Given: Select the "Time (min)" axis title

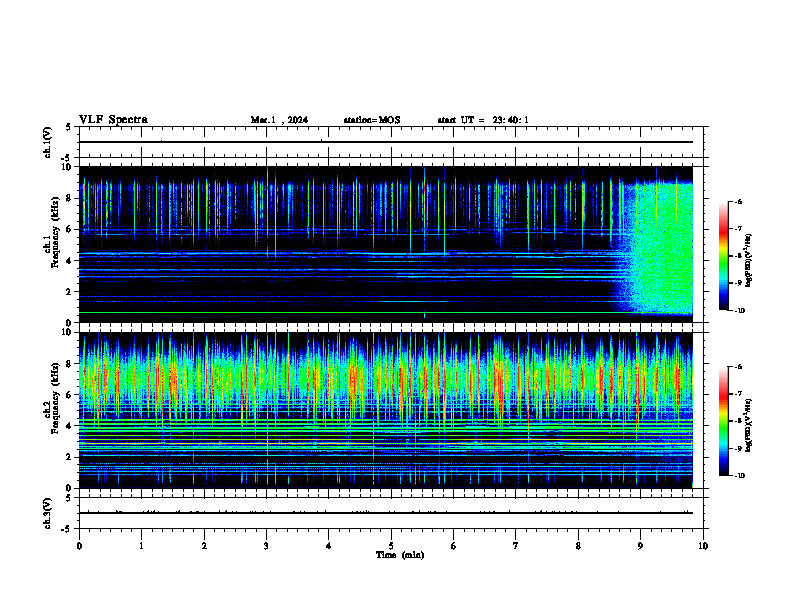Looking at the screenshot, I should click(x=400, y=555).
